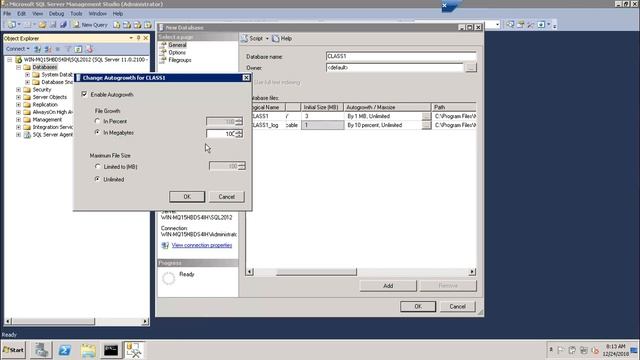
Task: Click the first icon right of the toolbar combo box
Action: coord(510,25)
